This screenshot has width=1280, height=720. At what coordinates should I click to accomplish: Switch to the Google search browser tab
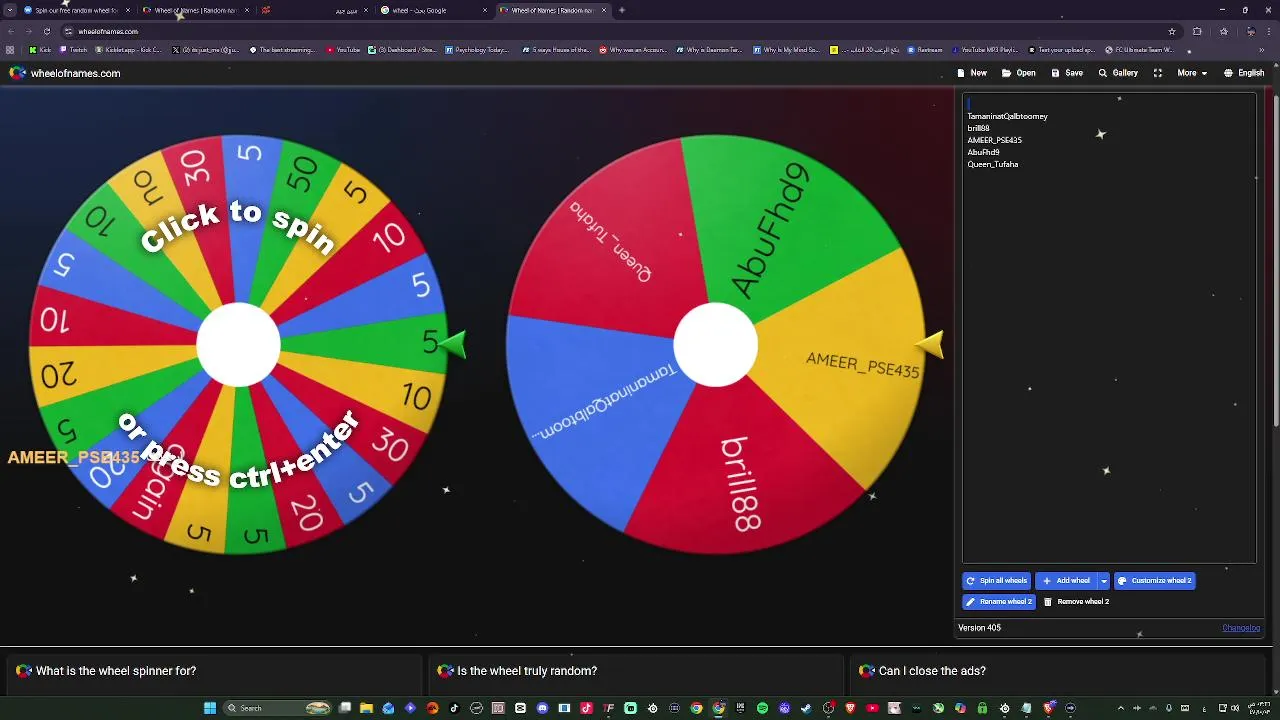[x=435, y=10]
